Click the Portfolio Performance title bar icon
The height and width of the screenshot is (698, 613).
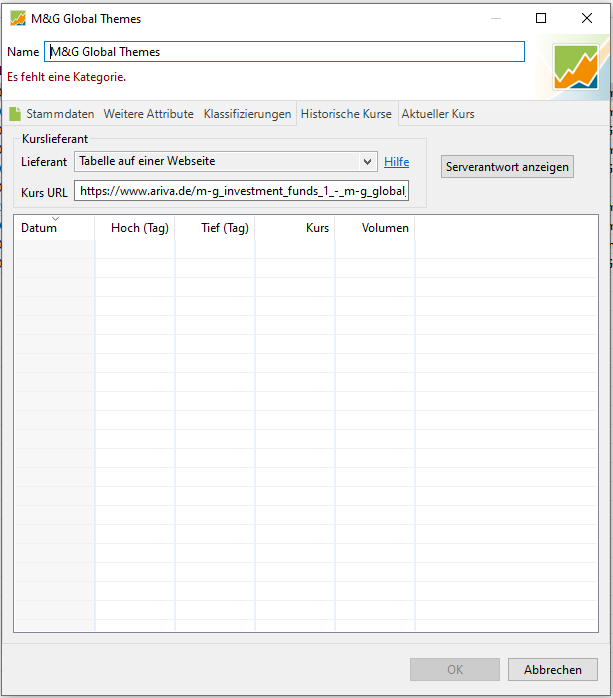(x=18, y=19)
